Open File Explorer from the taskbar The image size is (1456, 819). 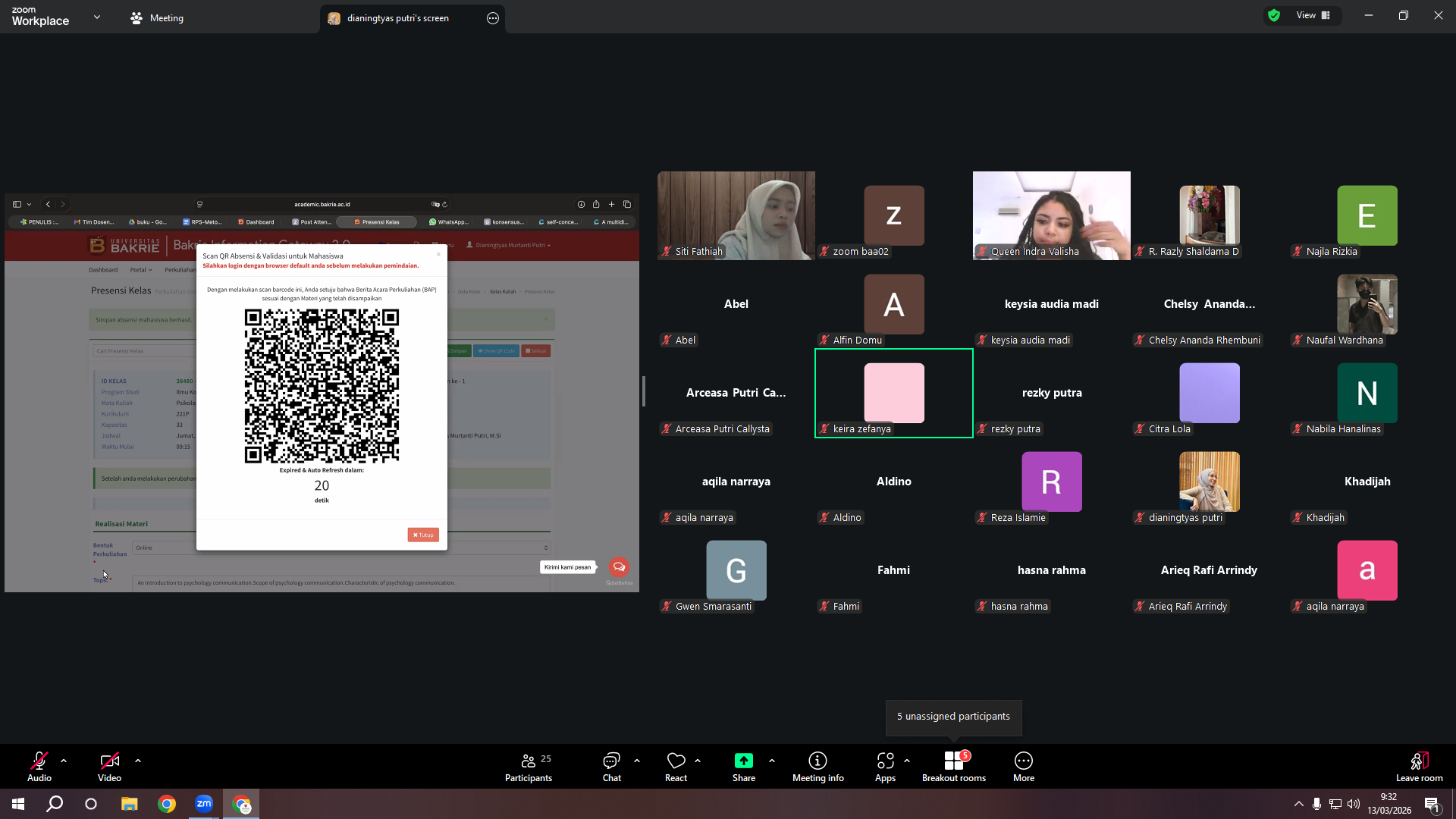(129, 804)
